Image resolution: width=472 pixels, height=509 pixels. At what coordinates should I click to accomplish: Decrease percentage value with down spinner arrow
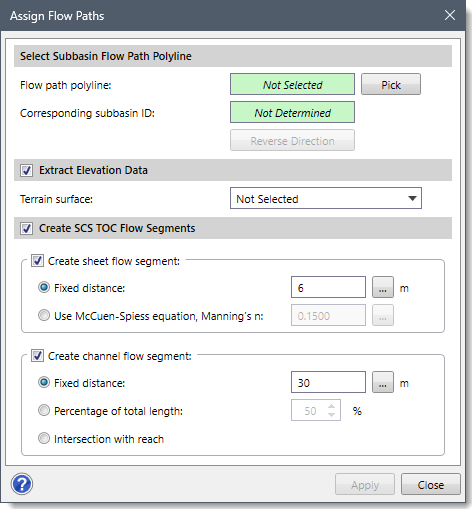tap(331, 415)
